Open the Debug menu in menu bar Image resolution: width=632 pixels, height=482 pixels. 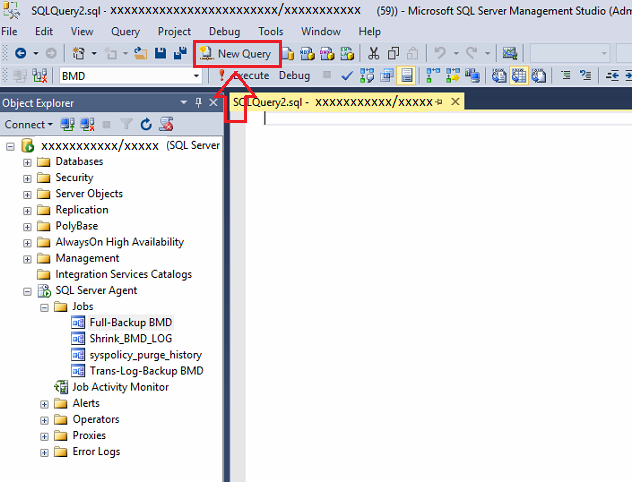225,31
